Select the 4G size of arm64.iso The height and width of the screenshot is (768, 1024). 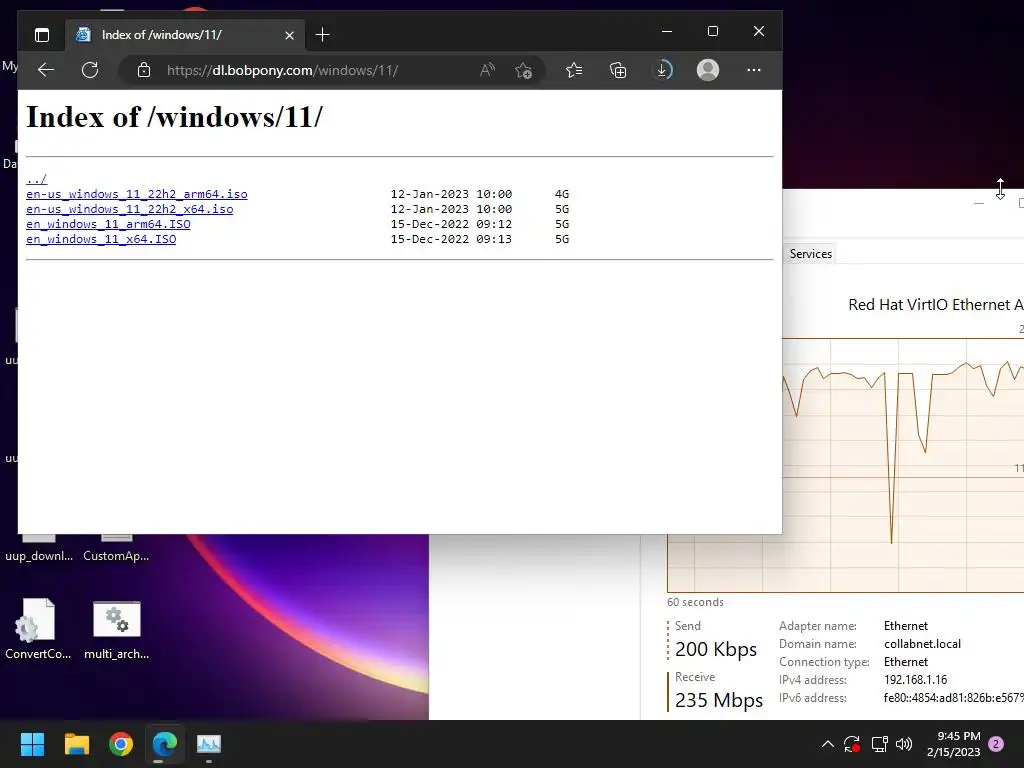click(x=562, y=194)
